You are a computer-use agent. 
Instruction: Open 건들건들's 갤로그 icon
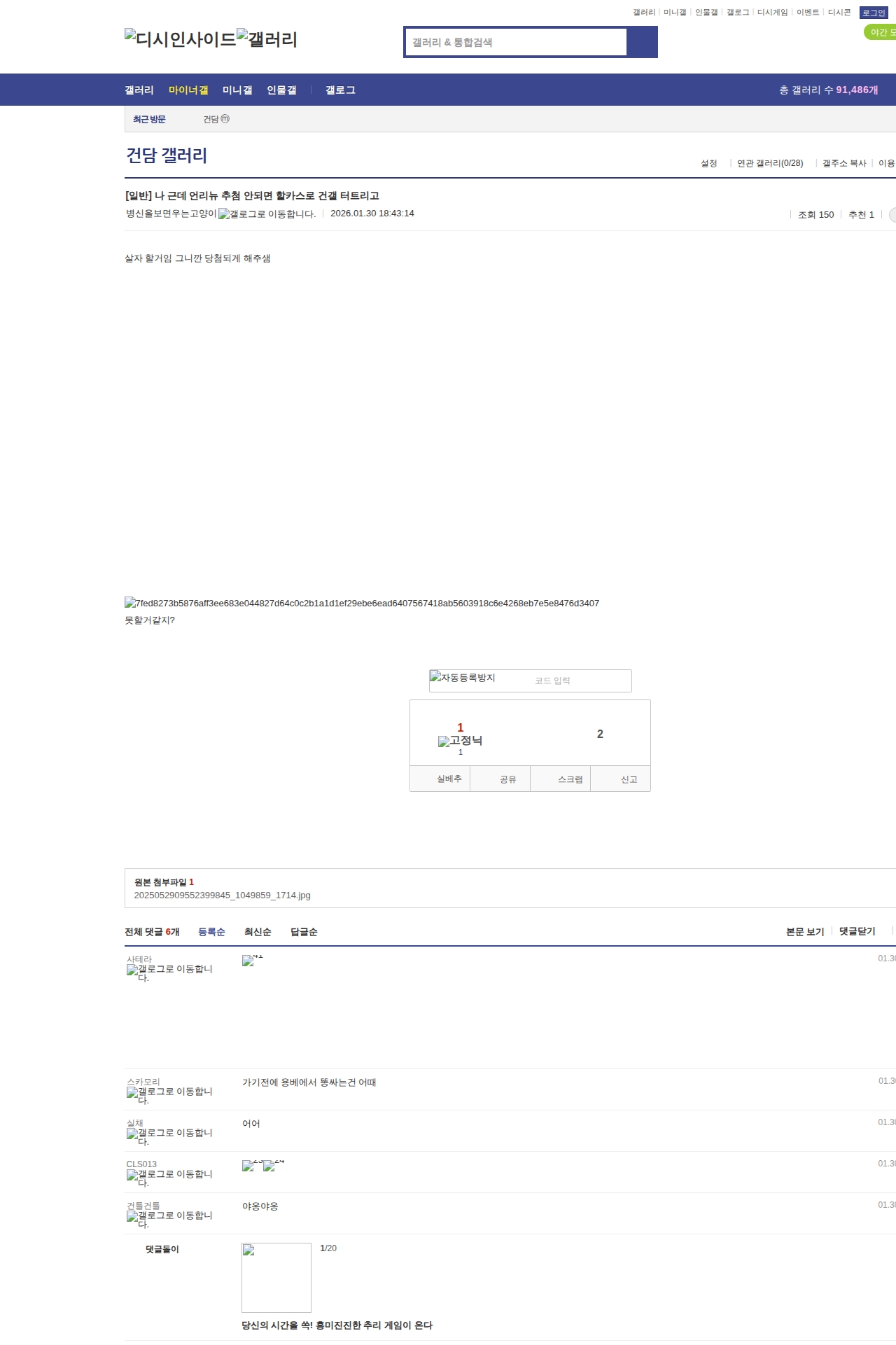169,1220
